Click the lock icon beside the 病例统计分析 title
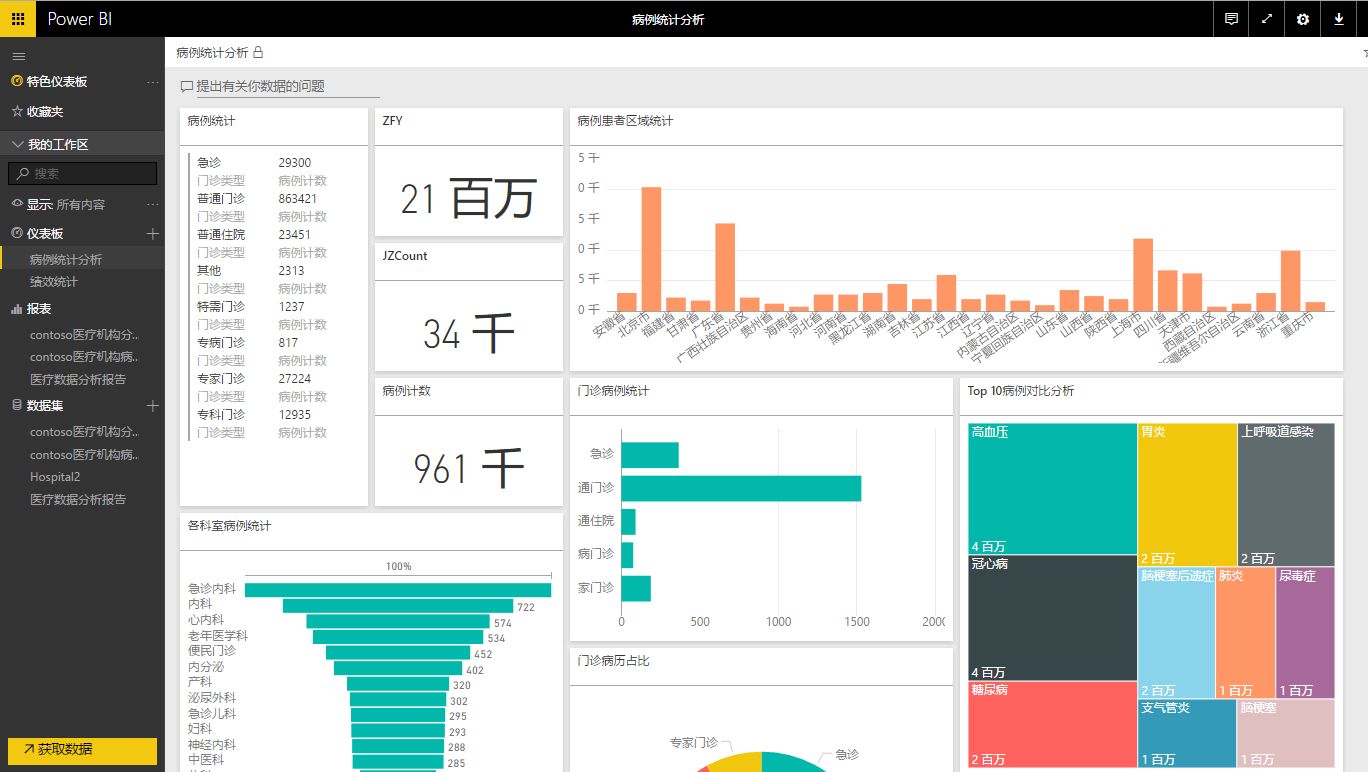The image size is (1368, 772). pos(258,52)
